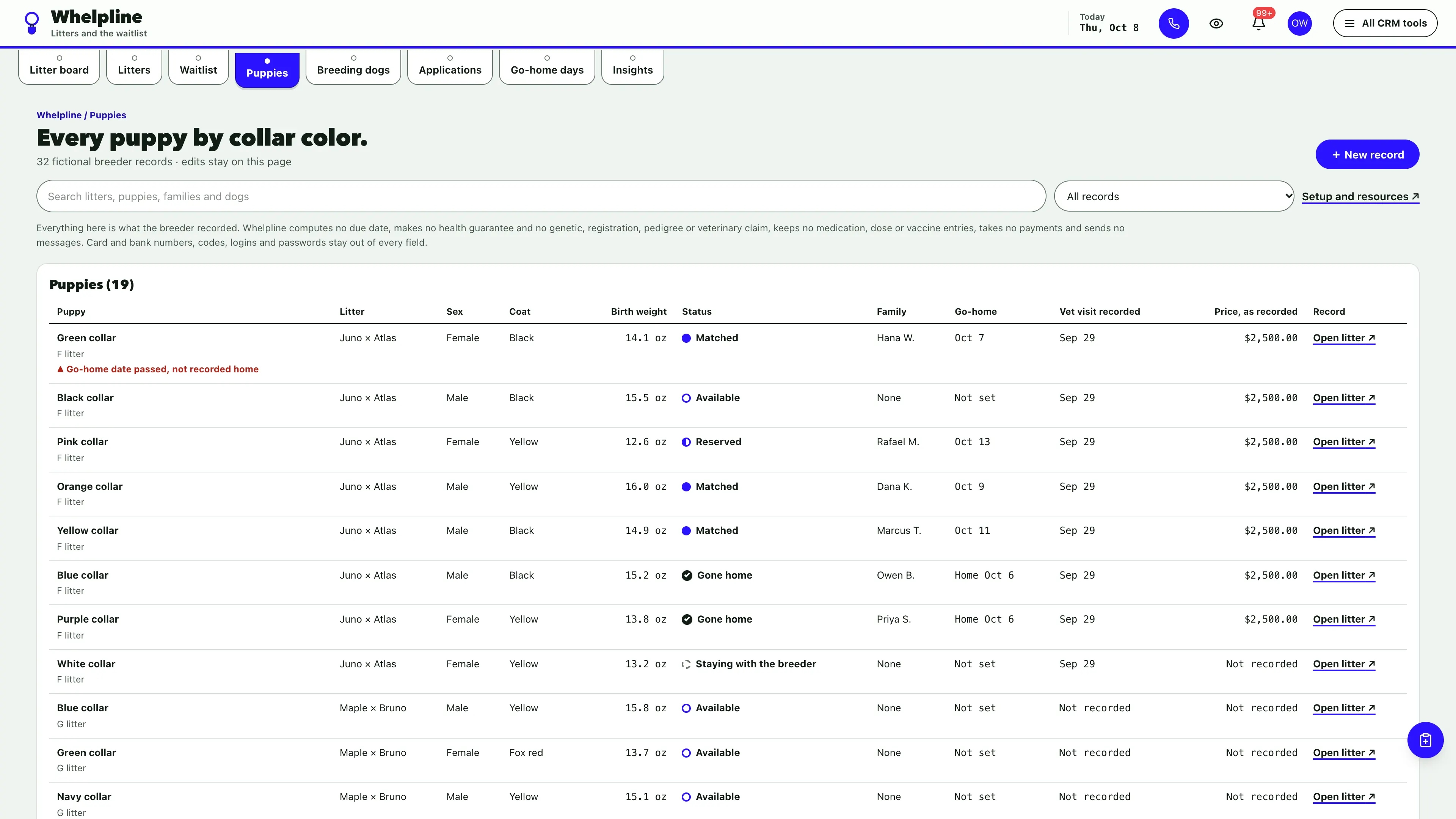Screen dimensions: 1456x819
Task: Open the Applications tab
Action: pos(450,67)
